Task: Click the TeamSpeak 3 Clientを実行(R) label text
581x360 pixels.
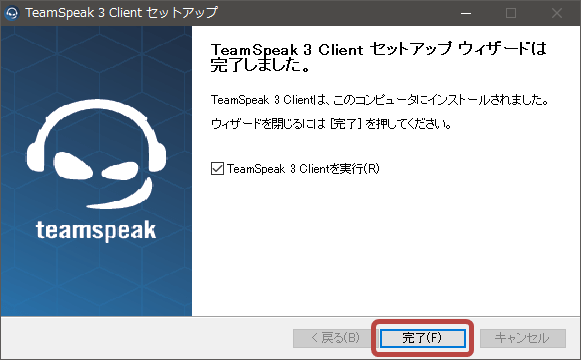Action: [303, 169]
